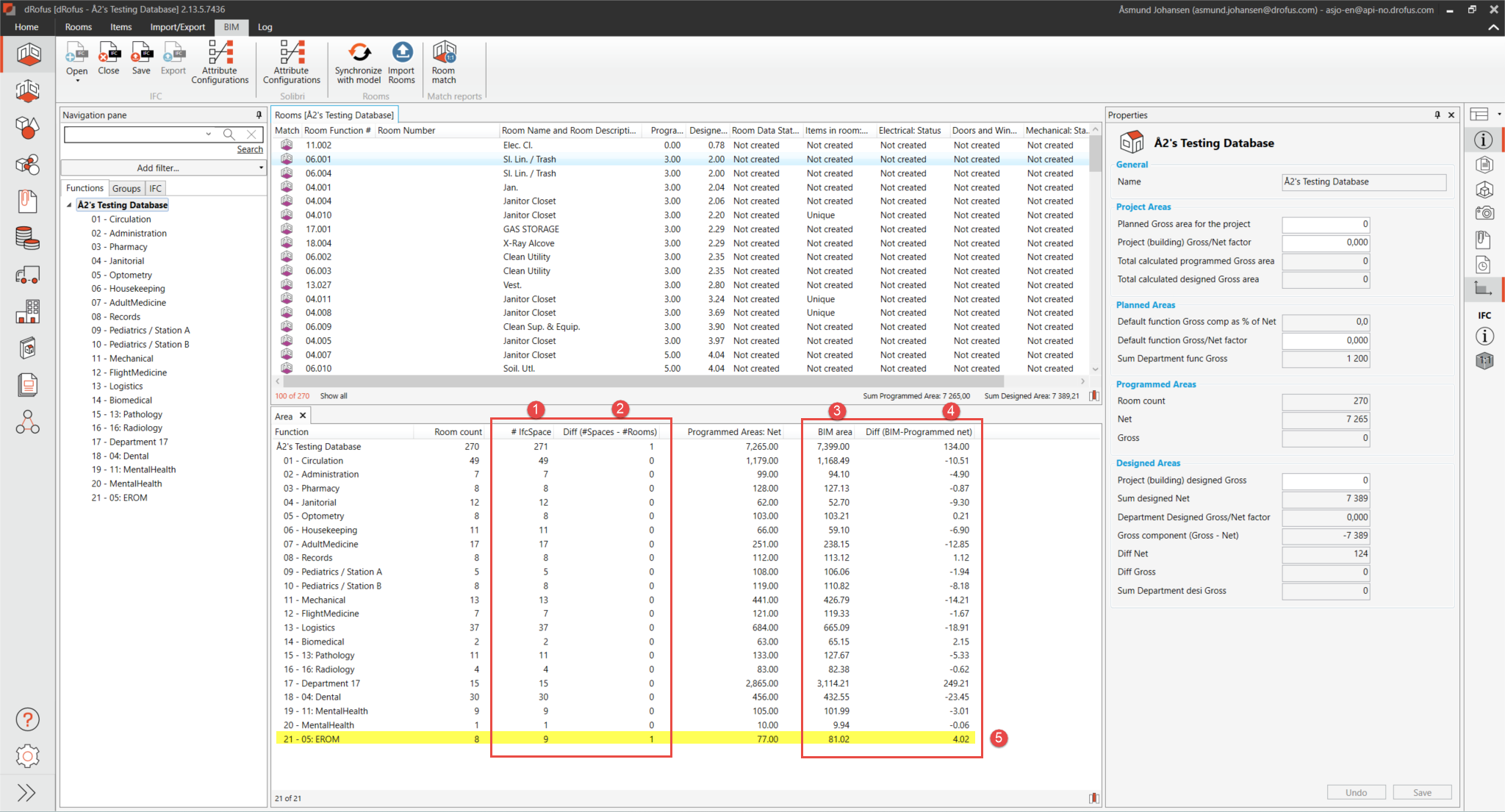Pin the Navigation pane
1505x812 pixels.
[259, 115]
